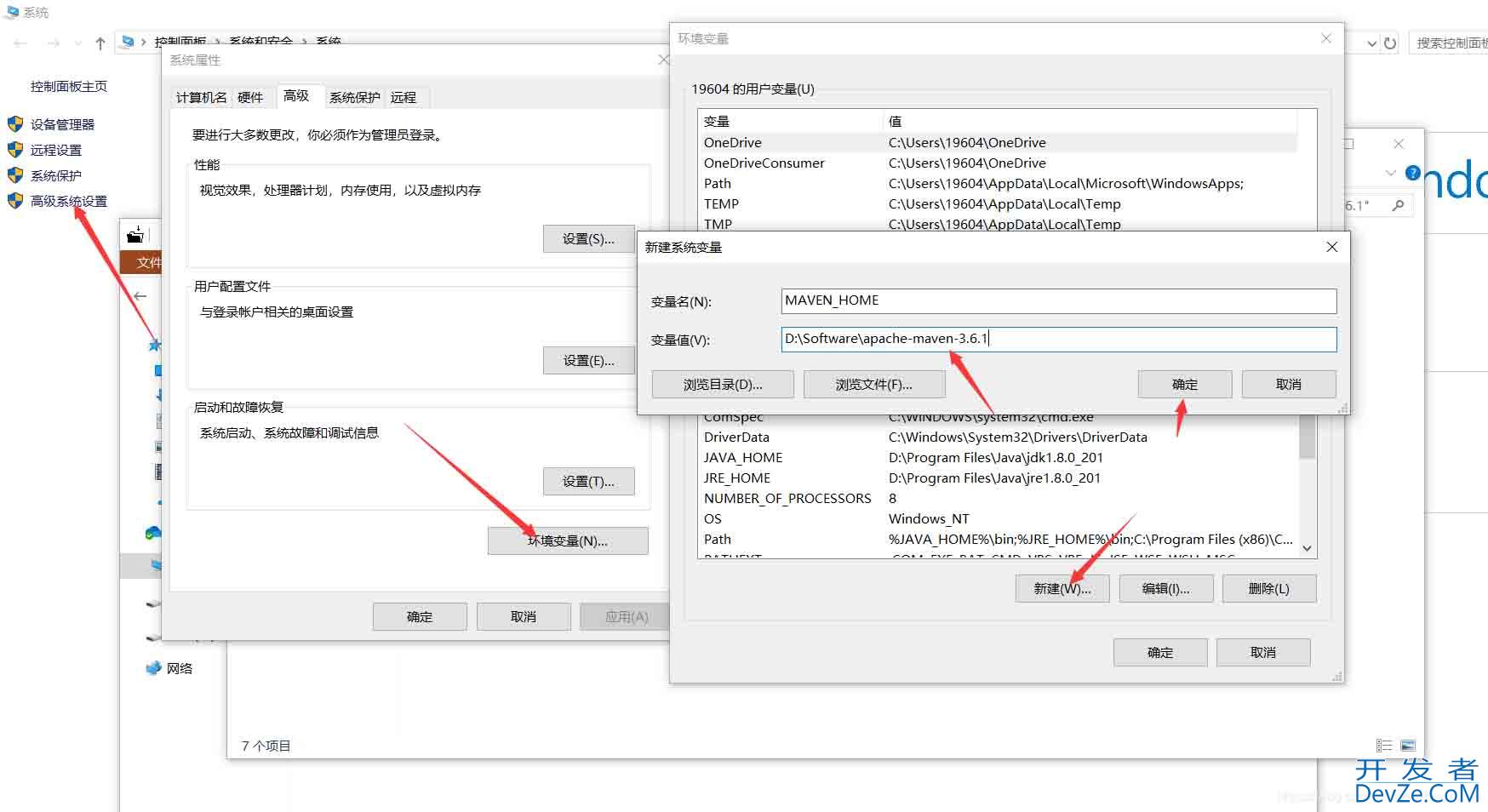The image size is (1488, 812).
Task: Click the system variables scrollbar thumb
Action: coord(1307,437)
